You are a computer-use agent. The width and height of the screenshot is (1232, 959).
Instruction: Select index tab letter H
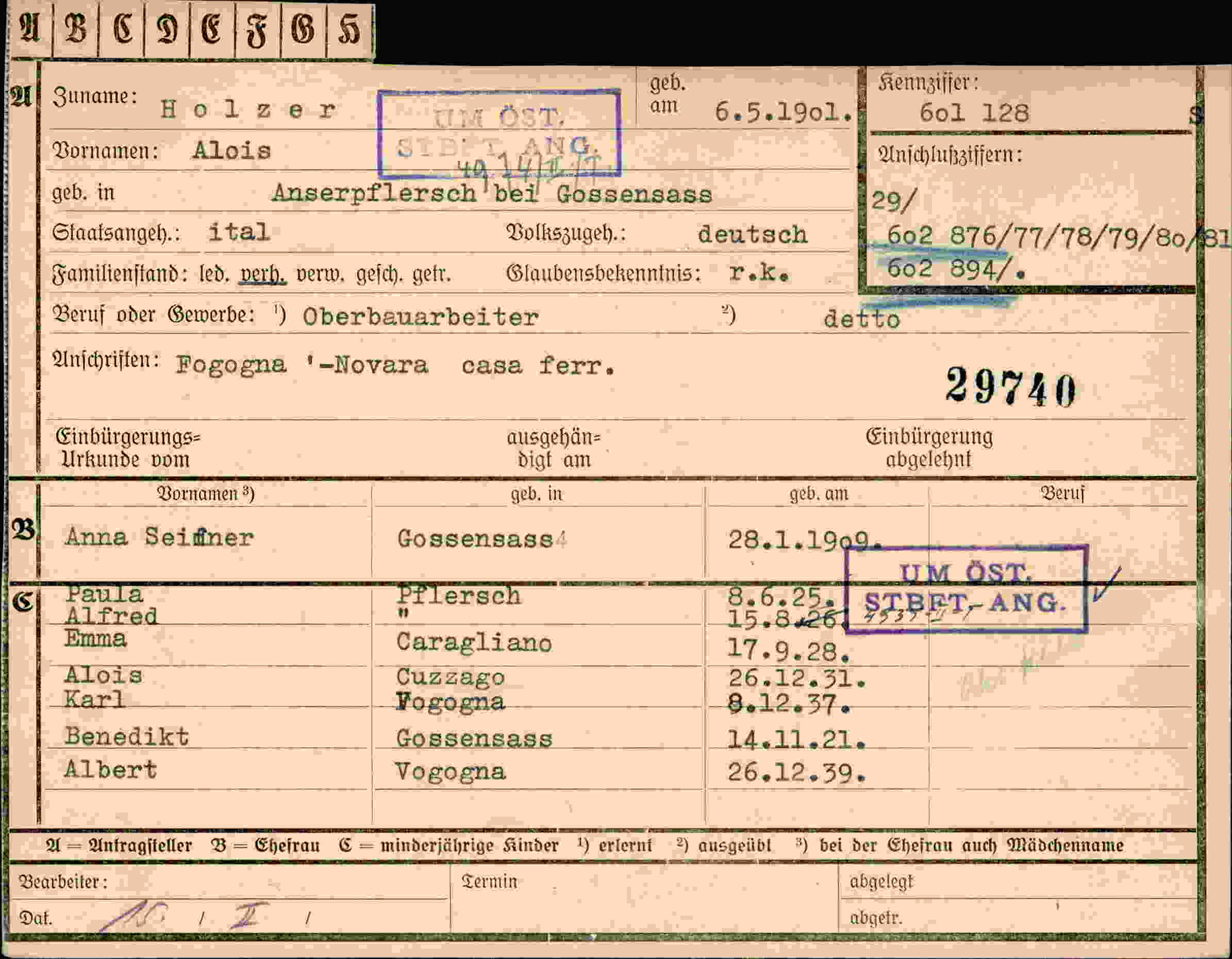click(349, 30)
